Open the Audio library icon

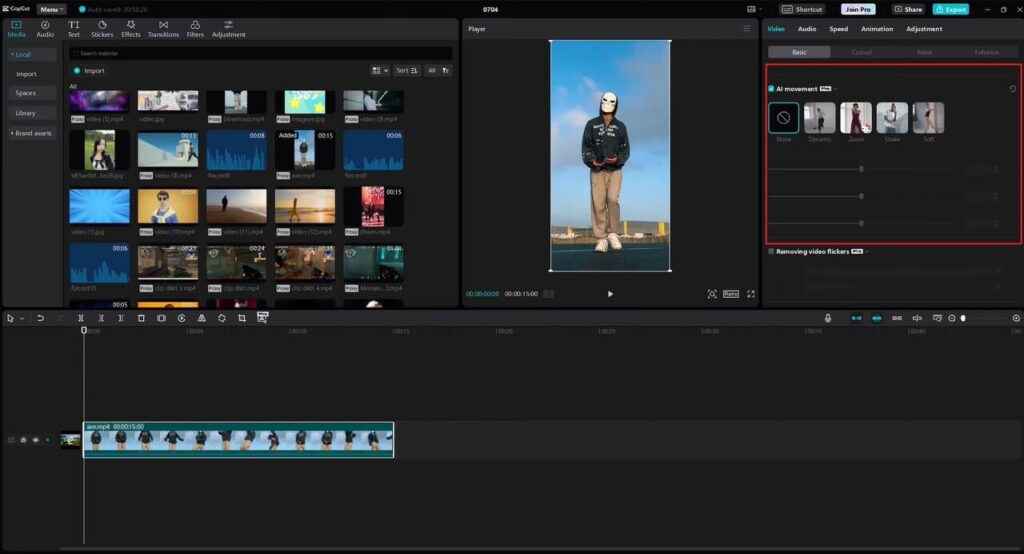pyautogui.click(x=45, y=29)
